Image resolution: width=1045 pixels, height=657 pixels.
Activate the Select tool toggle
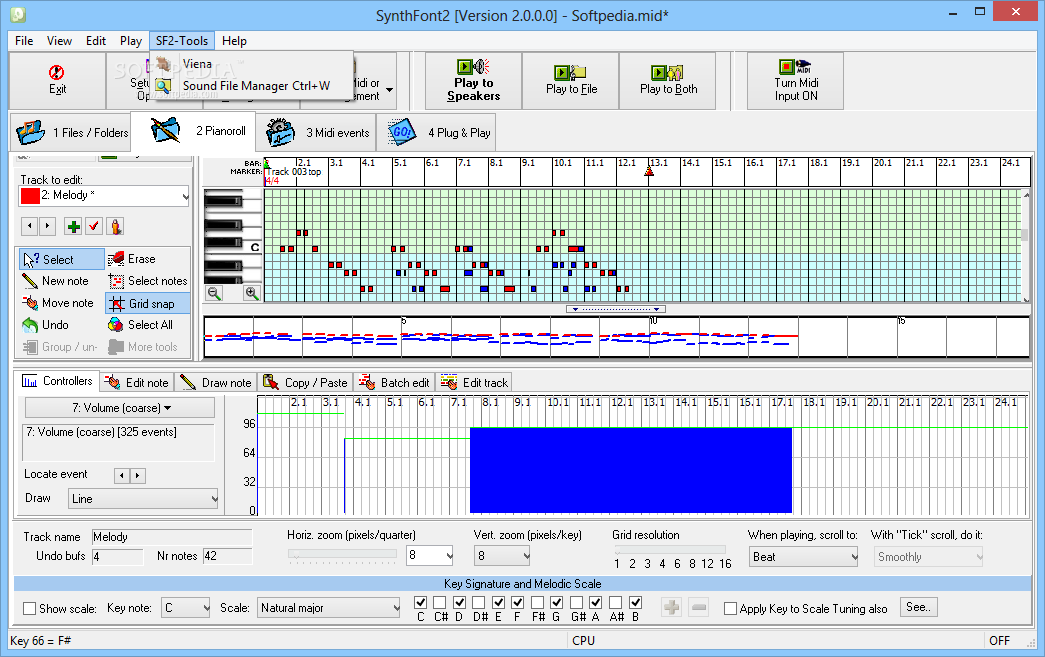click(61, 259)
